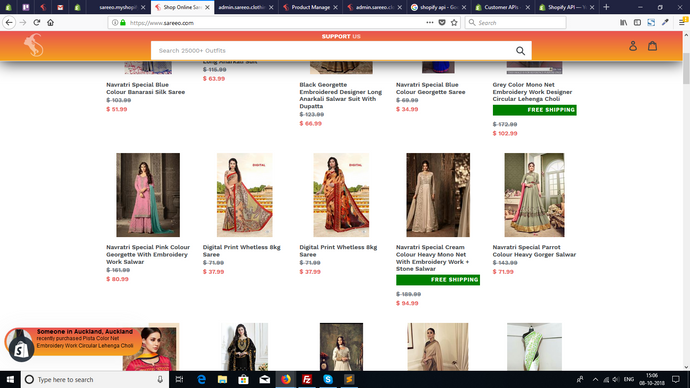Switch to the Customer APIs tab
The image size is (690, 388).
[501, 7]
